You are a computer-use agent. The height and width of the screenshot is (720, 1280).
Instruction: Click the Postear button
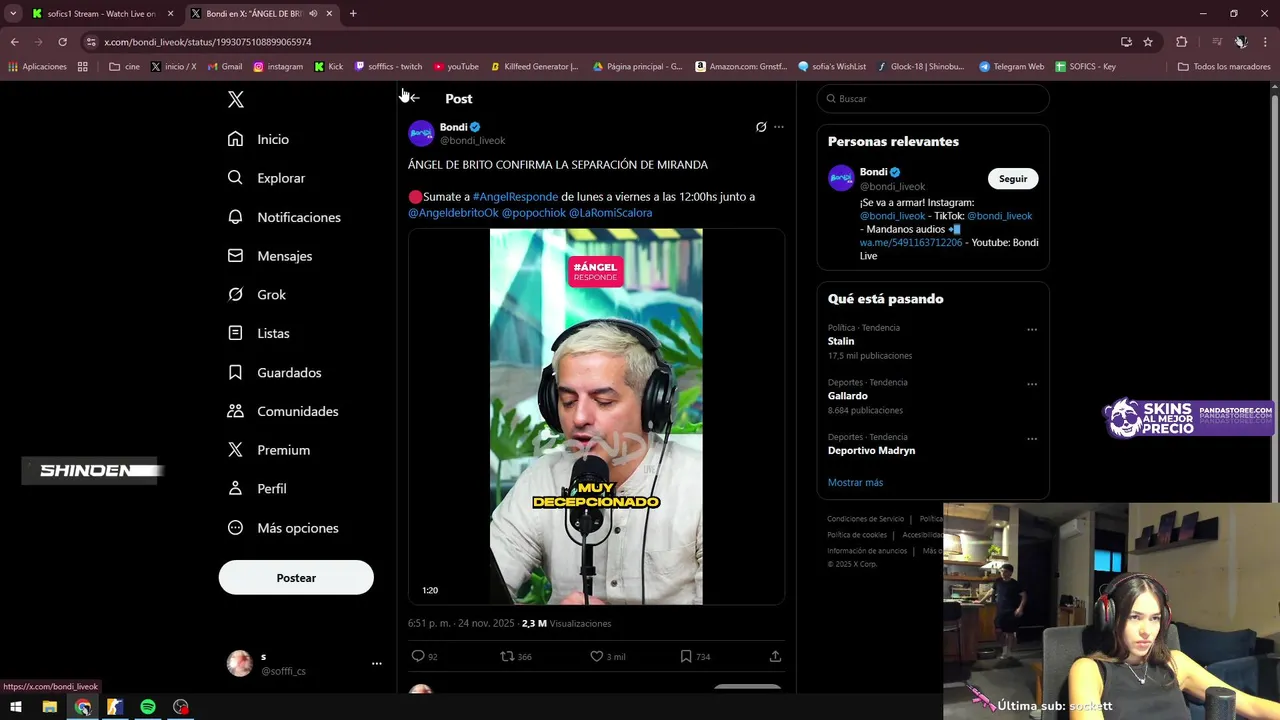tap(296, 578)
